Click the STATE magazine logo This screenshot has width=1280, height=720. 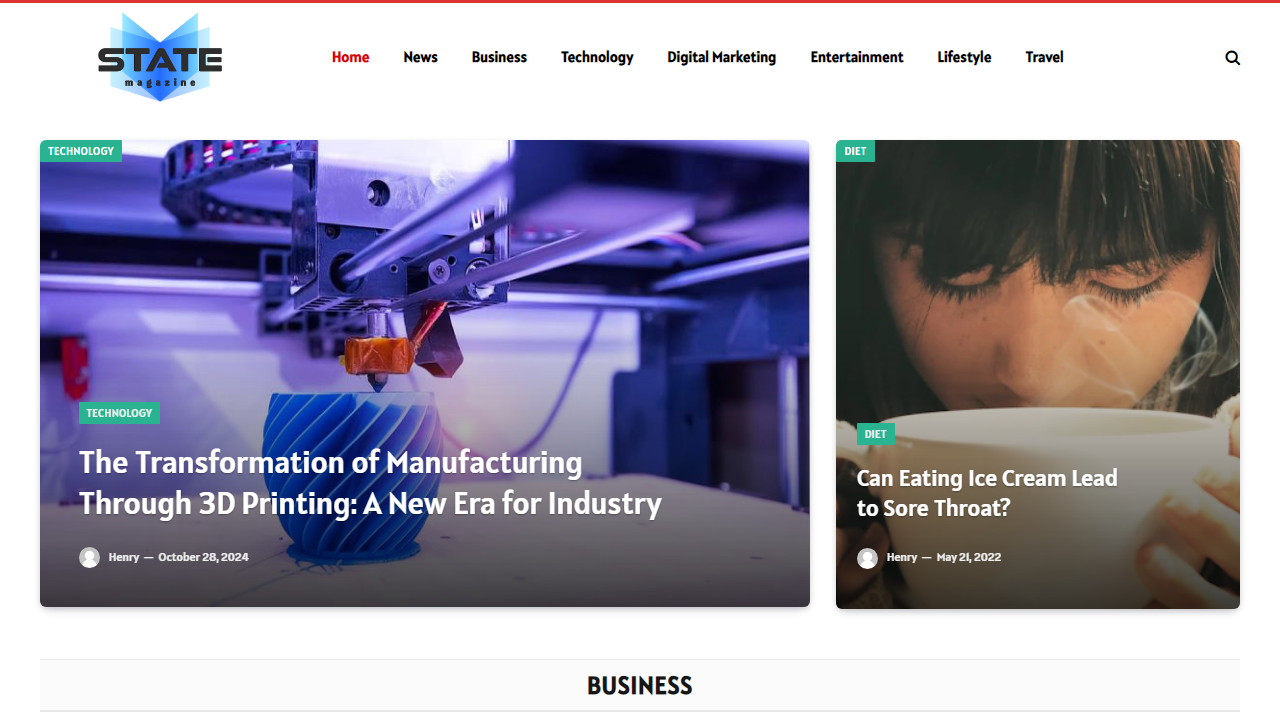click(x=159, y=57)
